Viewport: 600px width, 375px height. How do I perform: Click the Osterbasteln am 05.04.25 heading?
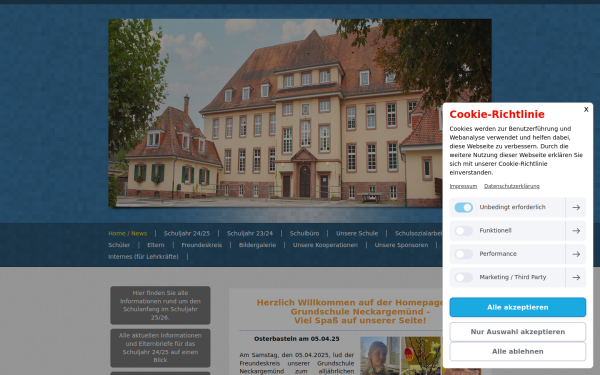click(x=297, y=339)
